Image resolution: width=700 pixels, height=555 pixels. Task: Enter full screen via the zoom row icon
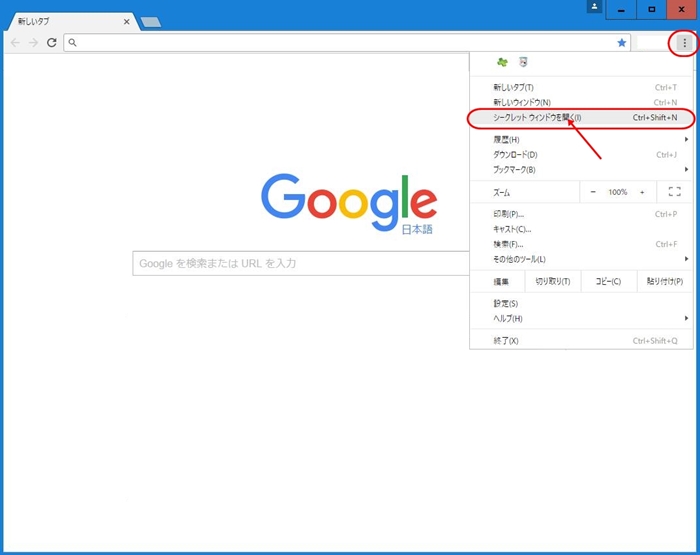point(674,192)
